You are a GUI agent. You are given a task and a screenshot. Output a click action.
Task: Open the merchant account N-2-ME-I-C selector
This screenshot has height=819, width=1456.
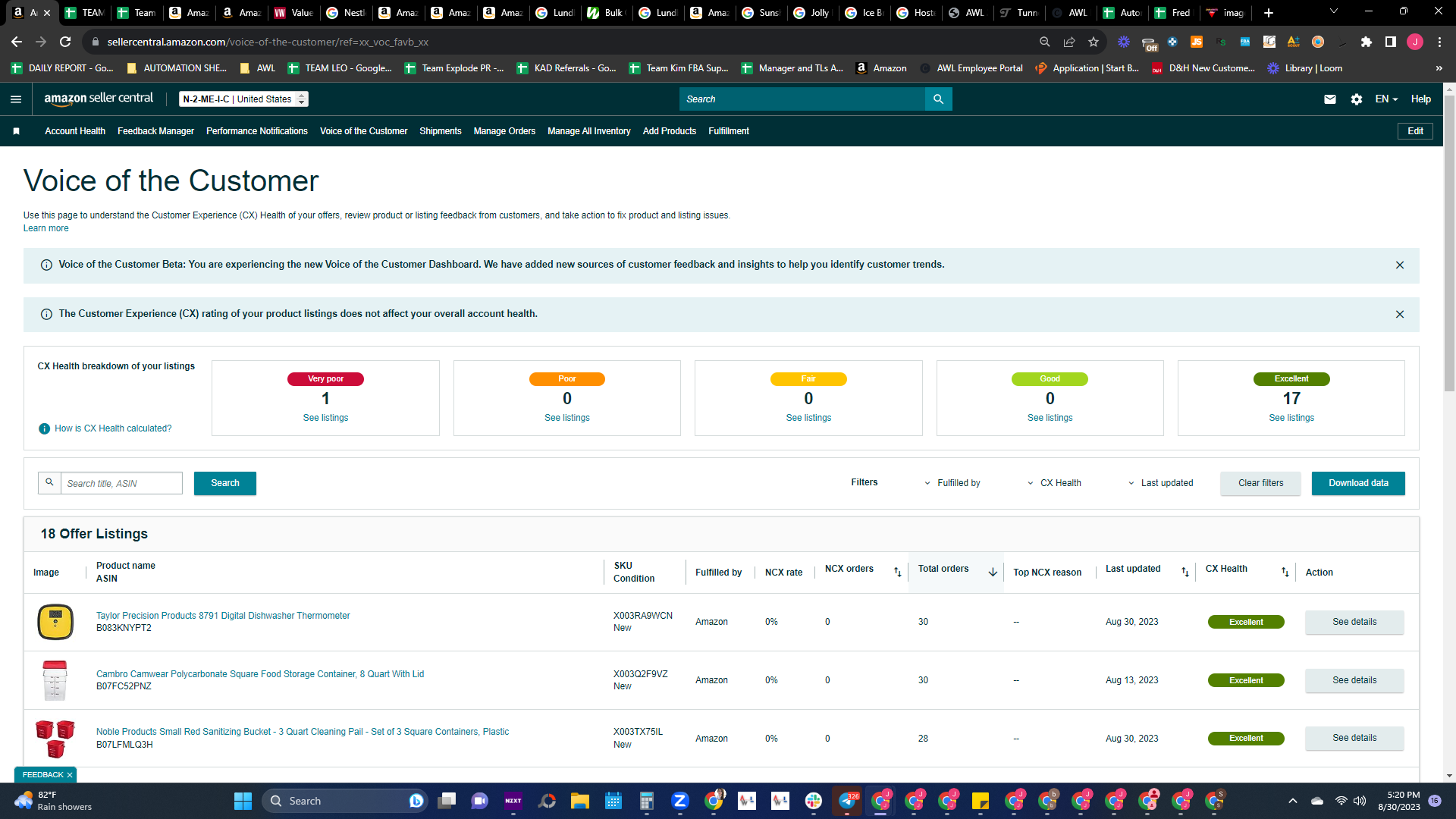pos(243,99)
